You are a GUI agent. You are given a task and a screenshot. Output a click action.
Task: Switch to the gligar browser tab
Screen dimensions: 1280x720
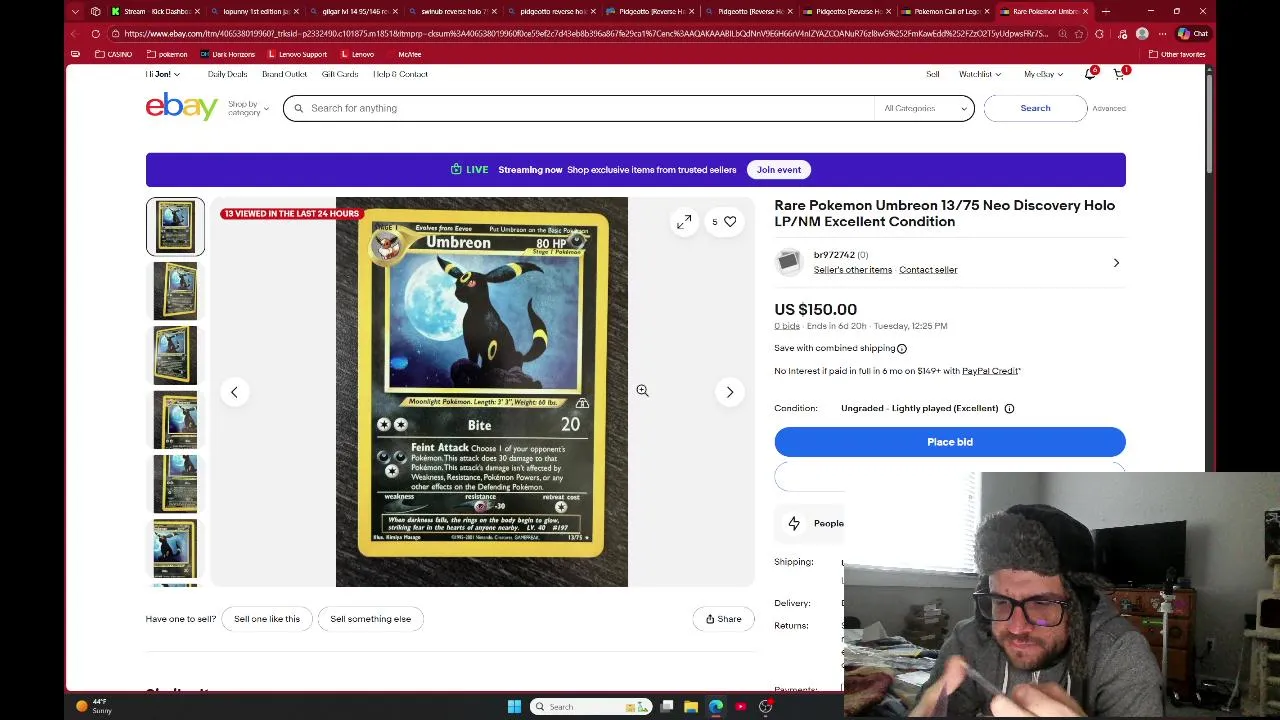coord(353,11)
